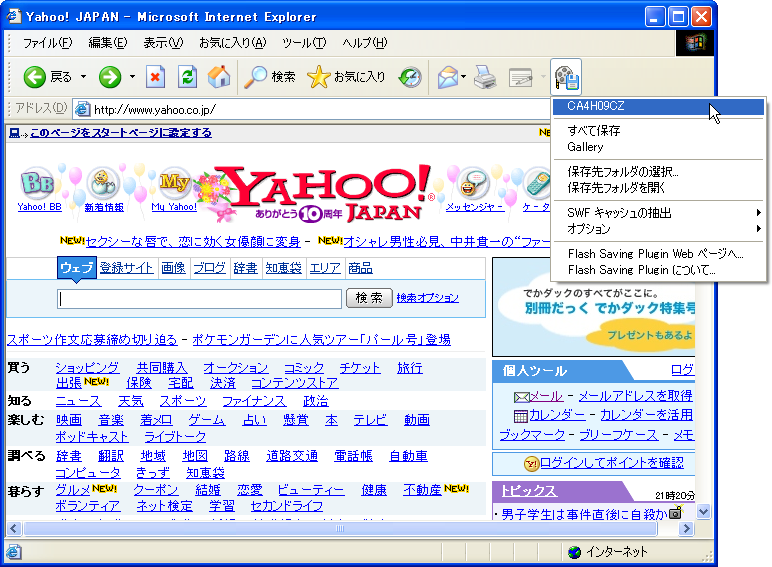Viewport: 772px width, 567px height.
Task: Refresh the page via the refresh icon
Action: point(187,77)
